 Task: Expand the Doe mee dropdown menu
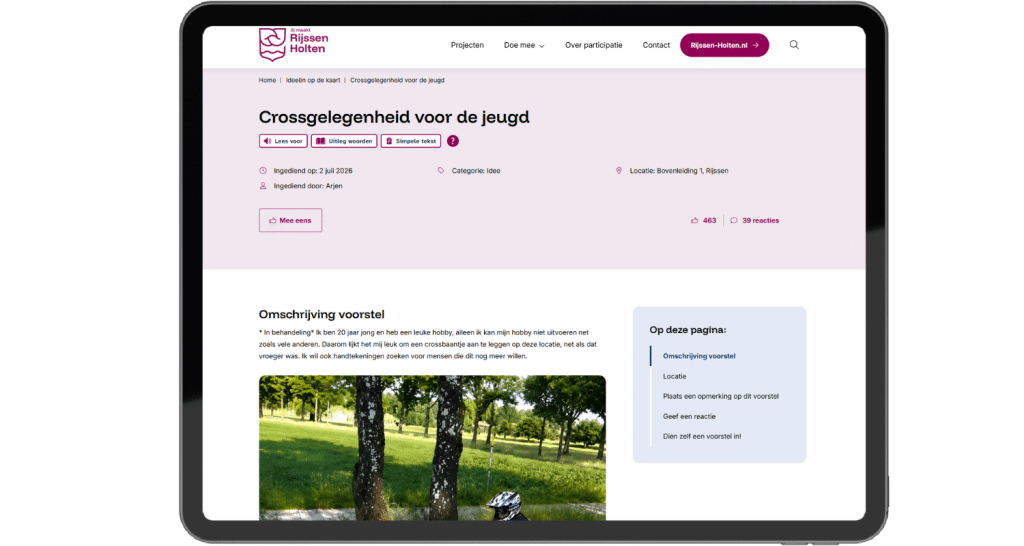[524, 45]
